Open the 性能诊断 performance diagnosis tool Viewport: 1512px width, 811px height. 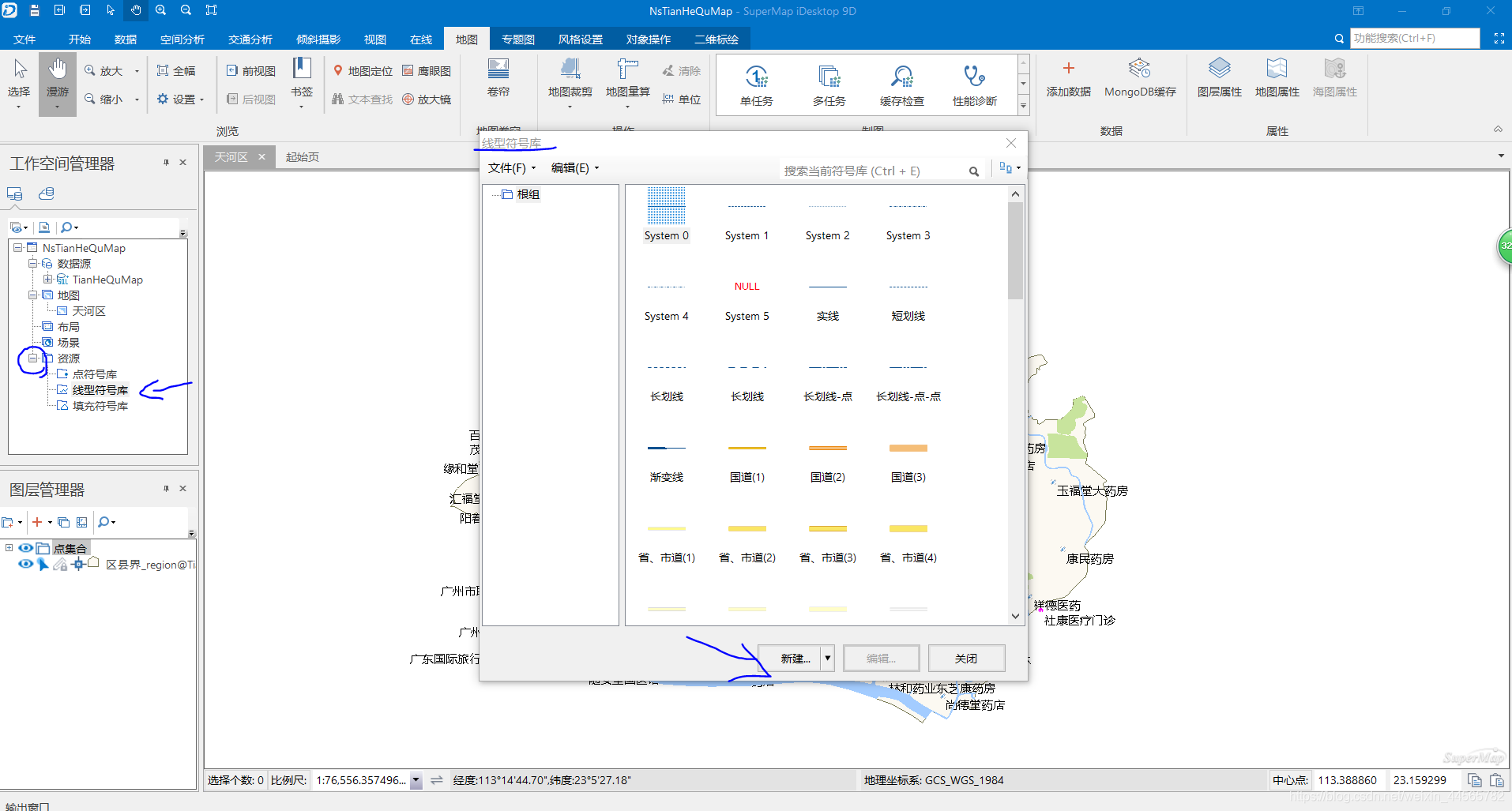(x=975, y=85)
